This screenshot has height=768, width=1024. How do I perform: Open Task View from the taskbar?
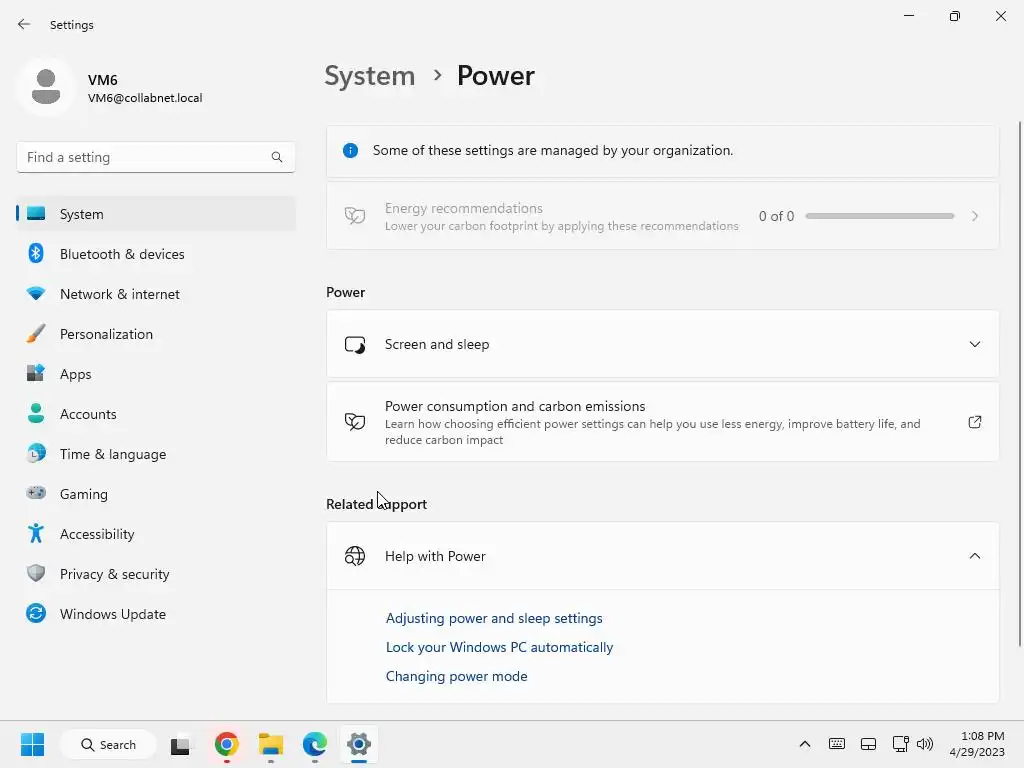180,744
